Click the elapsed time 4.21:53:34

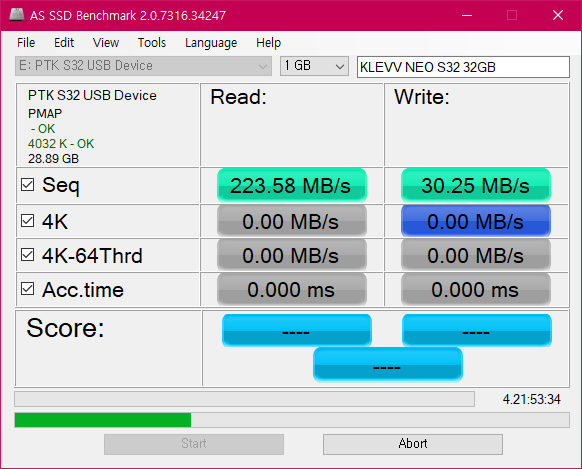[x=531, y=399]
